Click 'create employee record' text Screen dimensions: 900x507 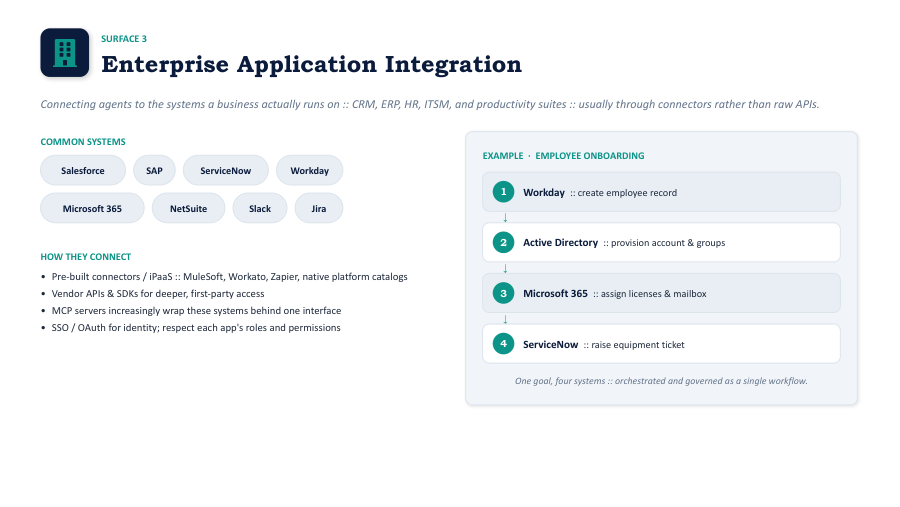click(x=627, y=193)
